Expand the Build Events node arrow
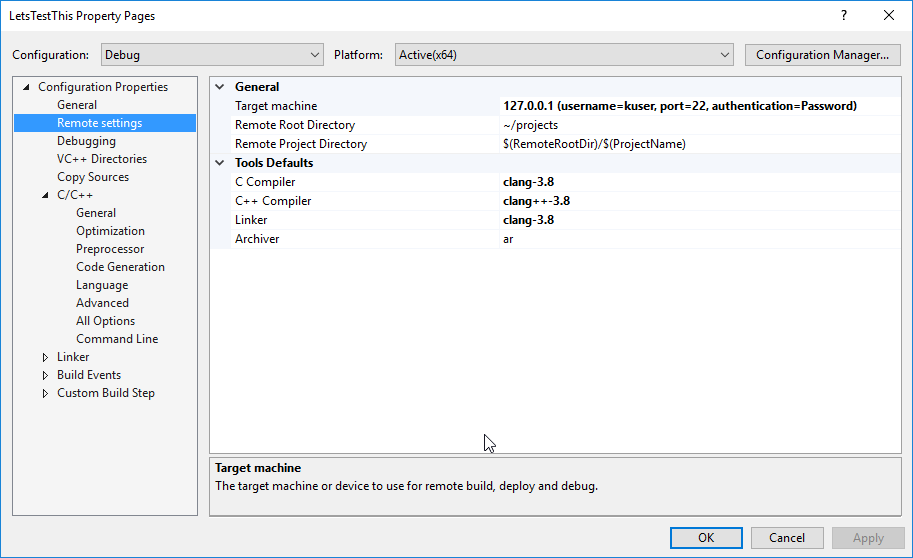Screen dimensions: 913x558 (45, 375)
